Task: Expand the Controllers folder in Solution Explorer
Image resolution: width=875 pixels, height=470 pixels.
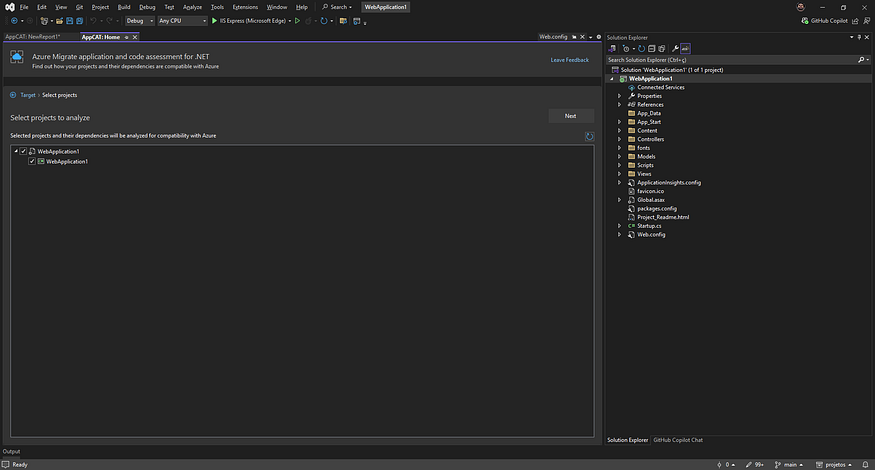Action: (620, 139)
